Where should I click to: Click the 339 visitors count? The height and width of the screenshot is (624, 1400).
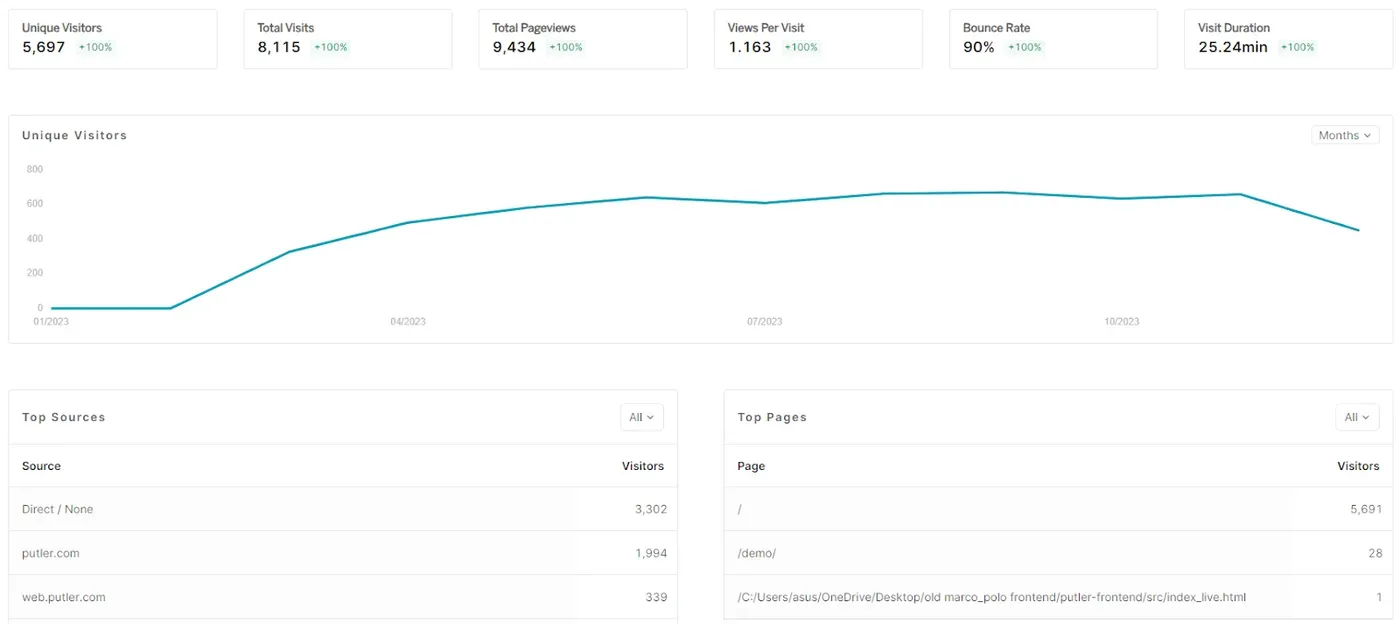(x=656, y=597)
